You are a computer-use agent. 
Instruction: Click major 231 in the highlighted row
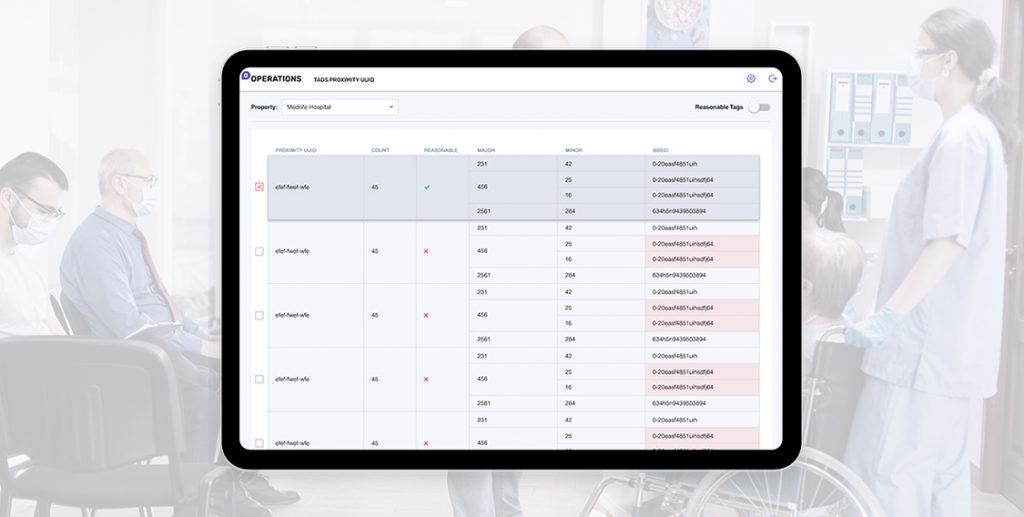(482, 164)
